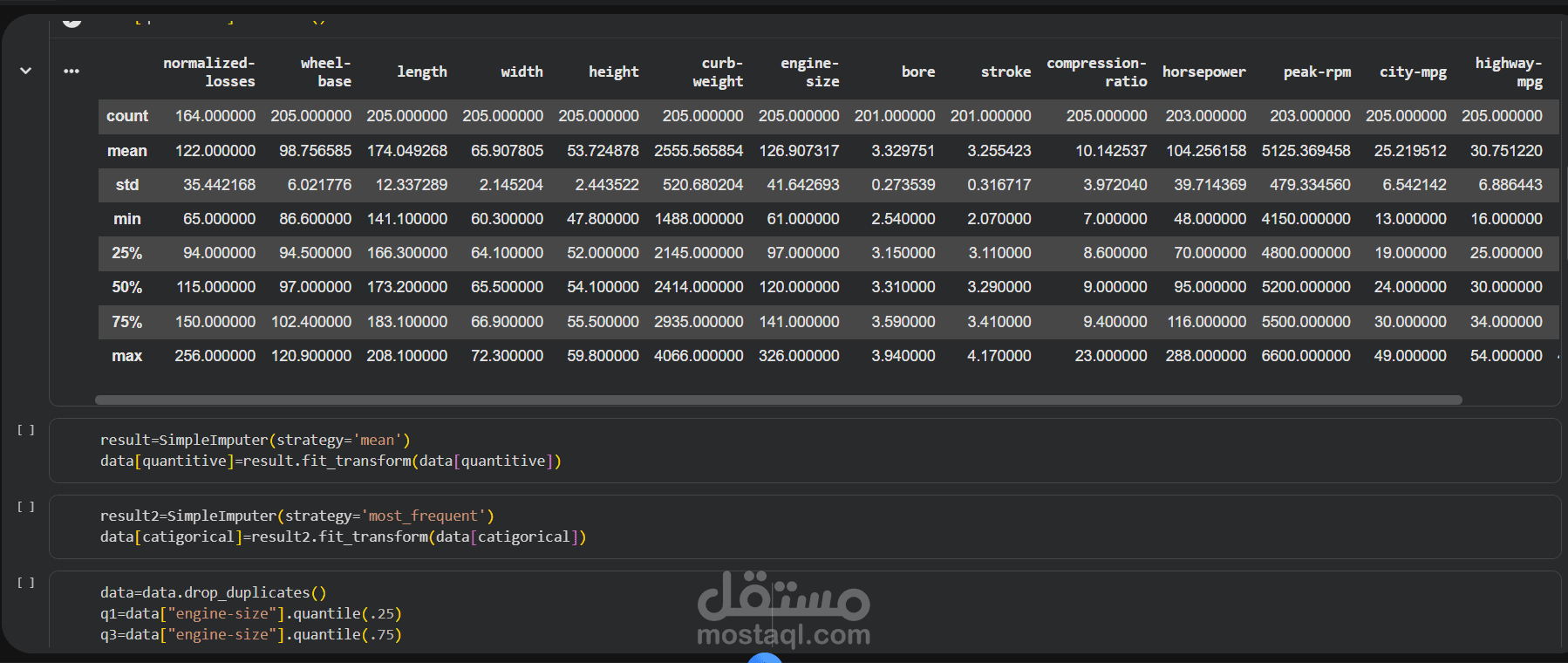Click the 1488.000000 curb-weight min

pos(699,219)
